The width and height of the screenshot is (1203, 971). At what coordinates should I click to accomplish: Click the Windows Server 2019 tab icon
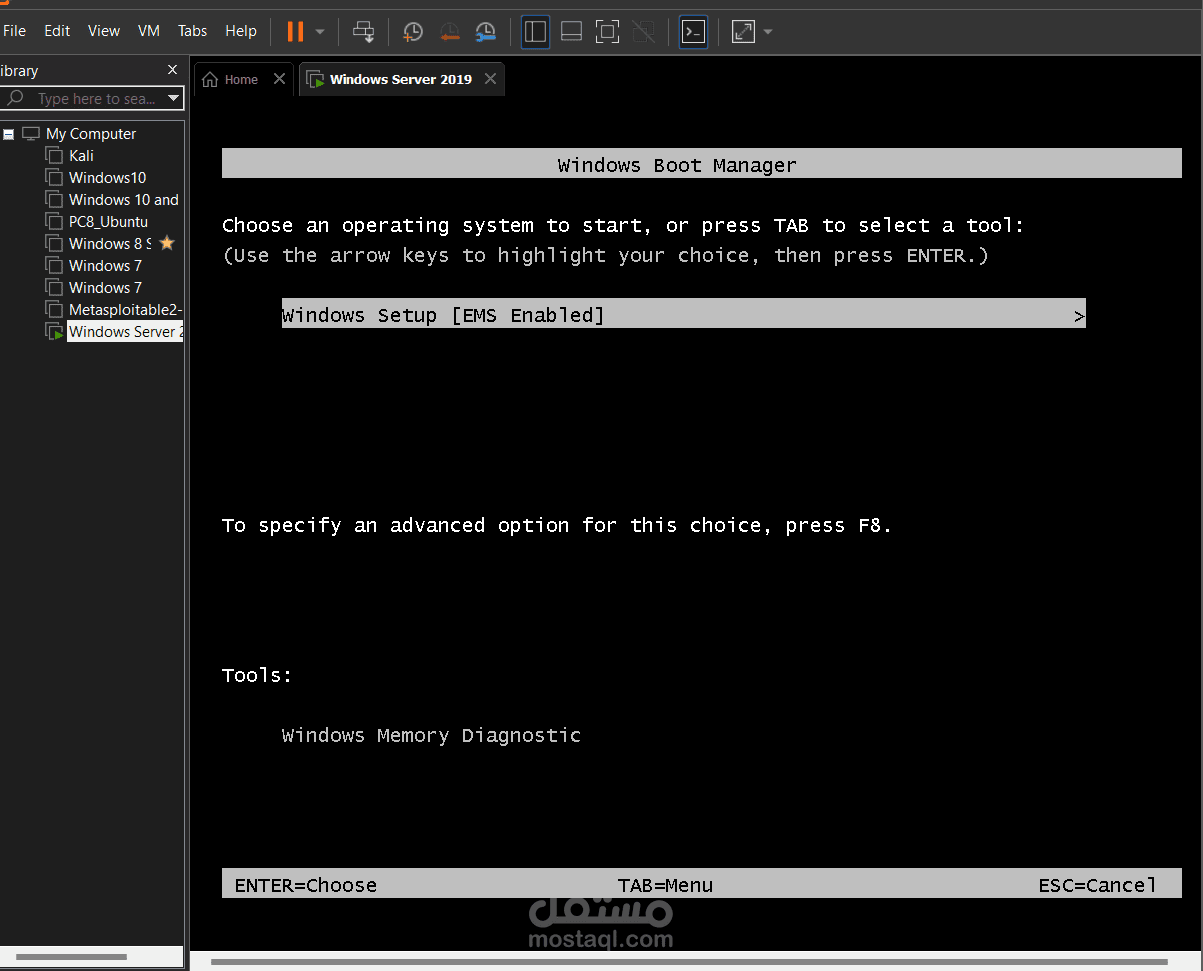pos(316,79)
